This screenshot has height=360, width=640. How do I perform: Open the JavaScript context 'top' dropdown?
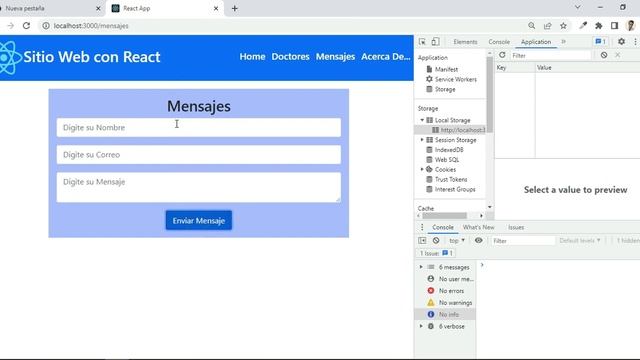coord(457,241)
